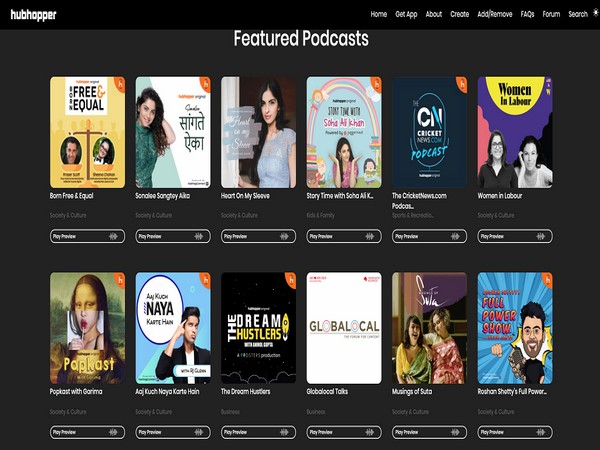Click Business category under Globalocal Talks

click(x=316, y=412)
